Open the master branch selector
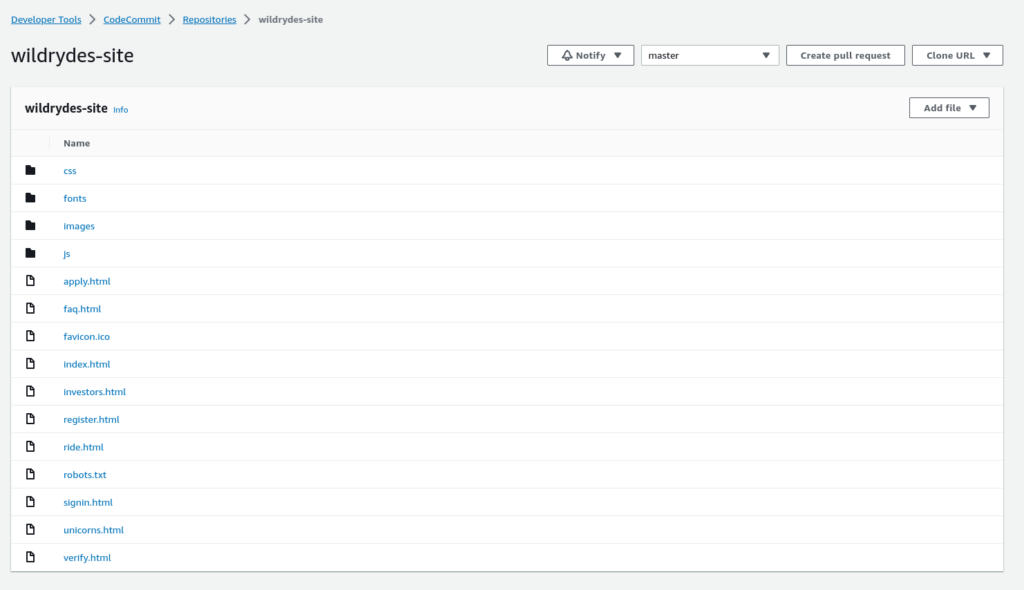The image size is (1024, 590). coord(710,56)
